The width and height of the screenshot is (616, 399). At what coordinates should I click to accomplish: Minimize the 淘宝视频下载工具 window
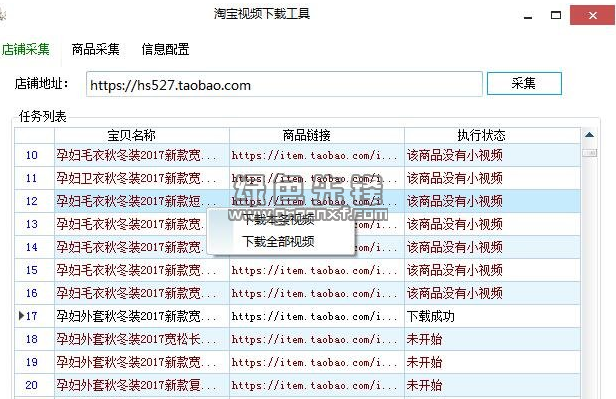coord(528,16)
